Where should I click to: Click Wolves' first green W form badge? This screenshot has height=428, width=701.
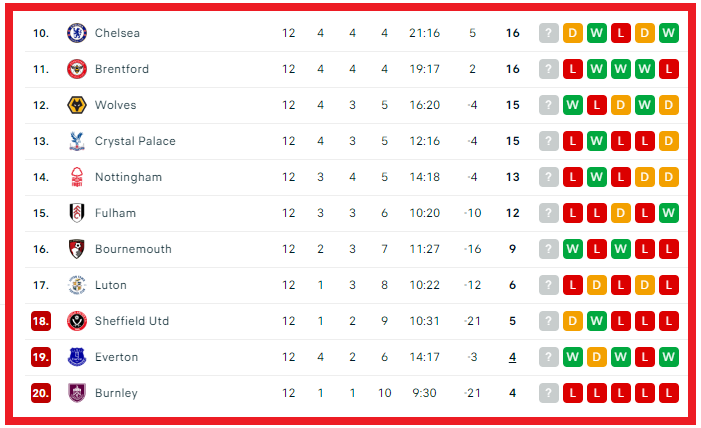[573, 105]
